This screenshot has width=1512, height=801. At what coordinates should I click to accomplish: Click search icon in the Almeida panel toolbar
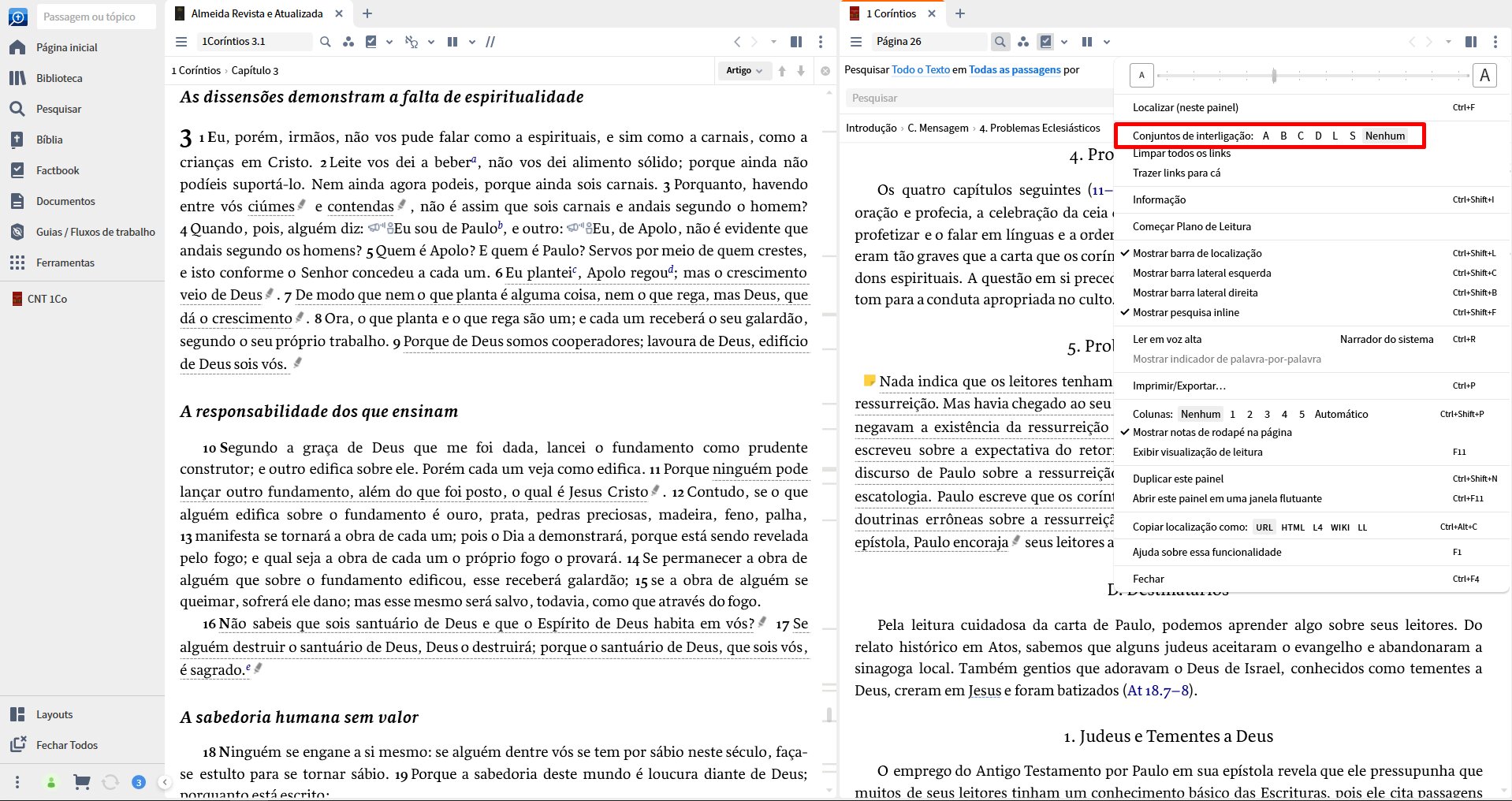pos(325,42)
